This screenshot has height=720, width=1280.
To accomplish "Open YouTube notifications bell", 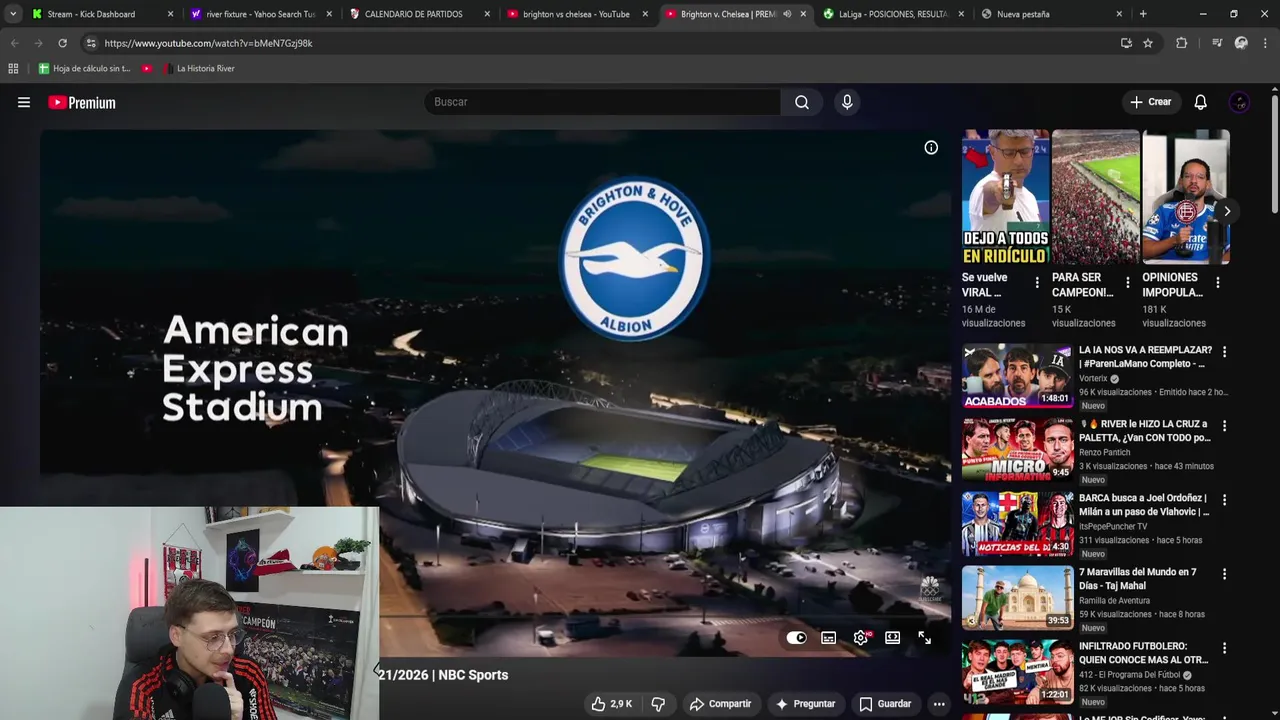I will tap(1200, 102).
